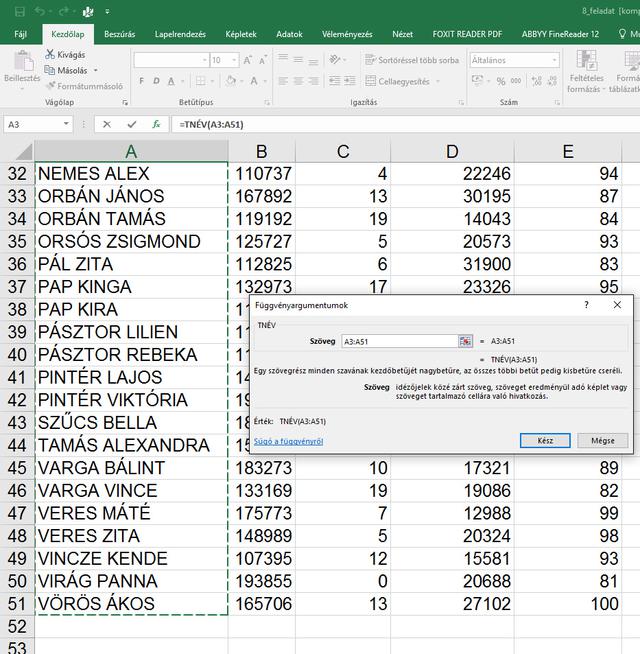
Task: Click the Formátummásoló brush icon
Action: tap(50, 86)
